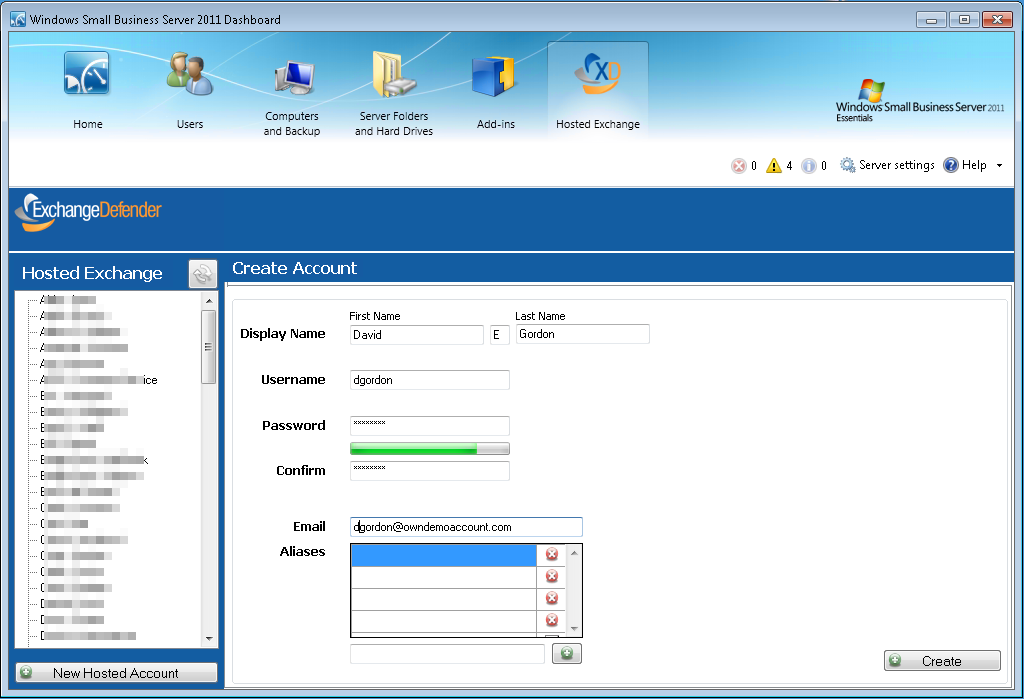Click the green add alias button
Image resolution: width=1024 pixels, height=699 pixels.
[x=566, y=653]
